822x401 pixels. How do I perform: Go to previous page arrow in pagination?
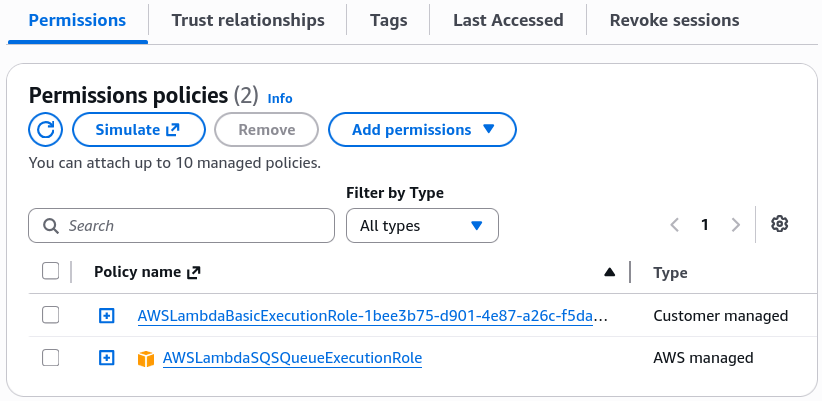tap(675, 225)
